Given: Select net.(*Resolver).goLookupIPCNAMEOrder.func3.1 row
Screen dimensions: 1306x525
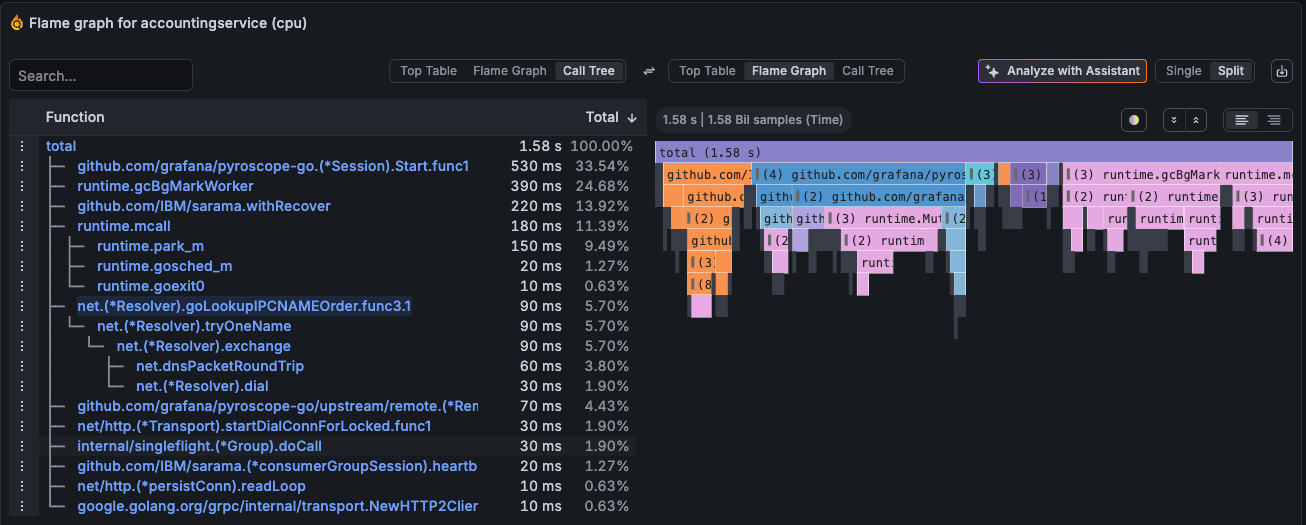Looking at the screenshot, I should pyautogui.click(x=244, y=306).
